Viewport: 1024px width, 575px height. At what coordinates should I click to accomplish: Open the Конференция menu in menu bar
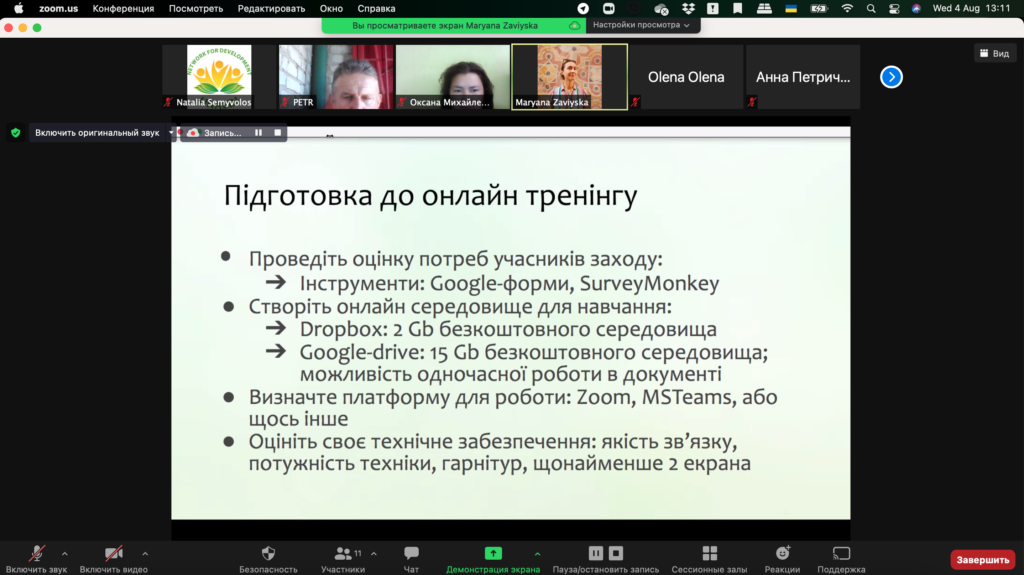click(x=123, y=8)
